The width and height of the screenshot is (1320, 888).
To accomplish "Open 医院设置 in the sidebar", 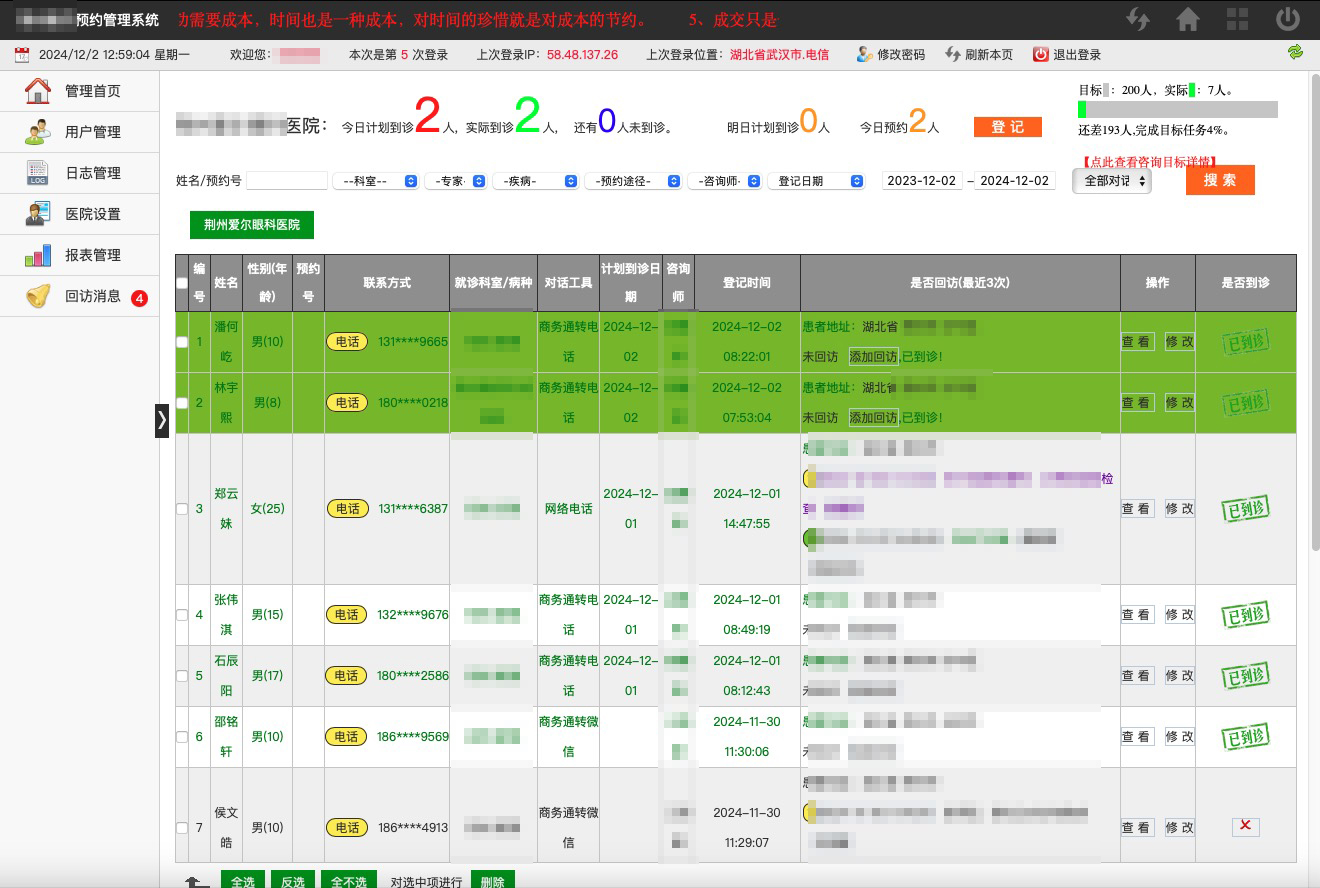I will (x=80, y=214).
